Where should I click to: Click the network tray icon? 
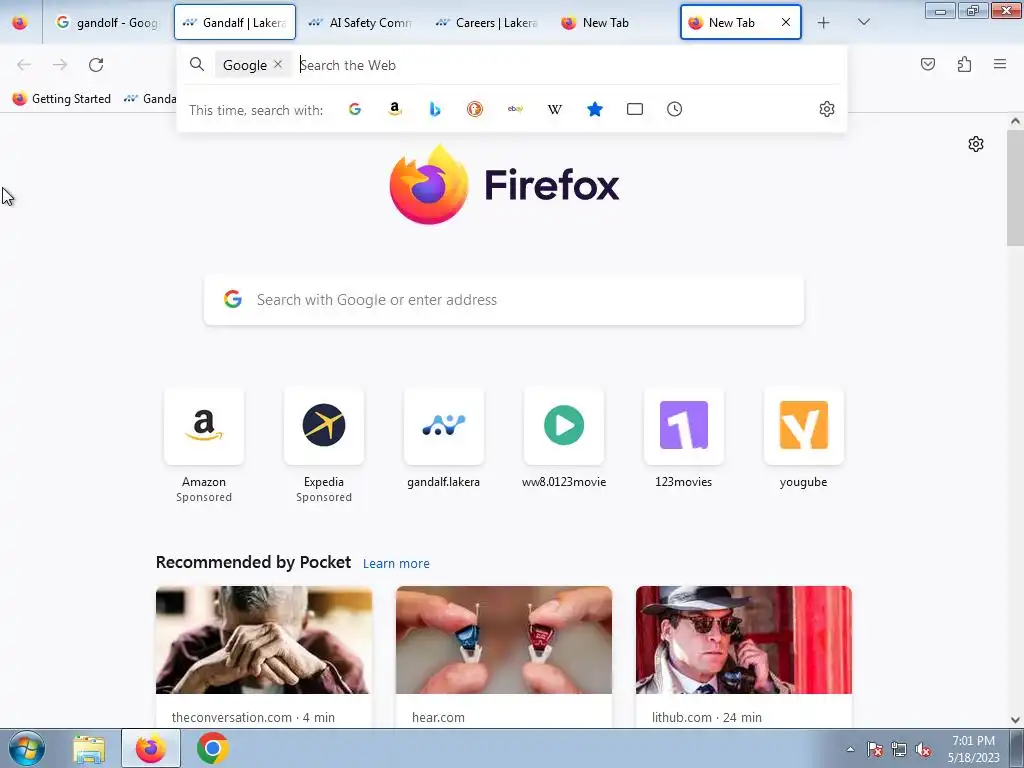point(899,750)
